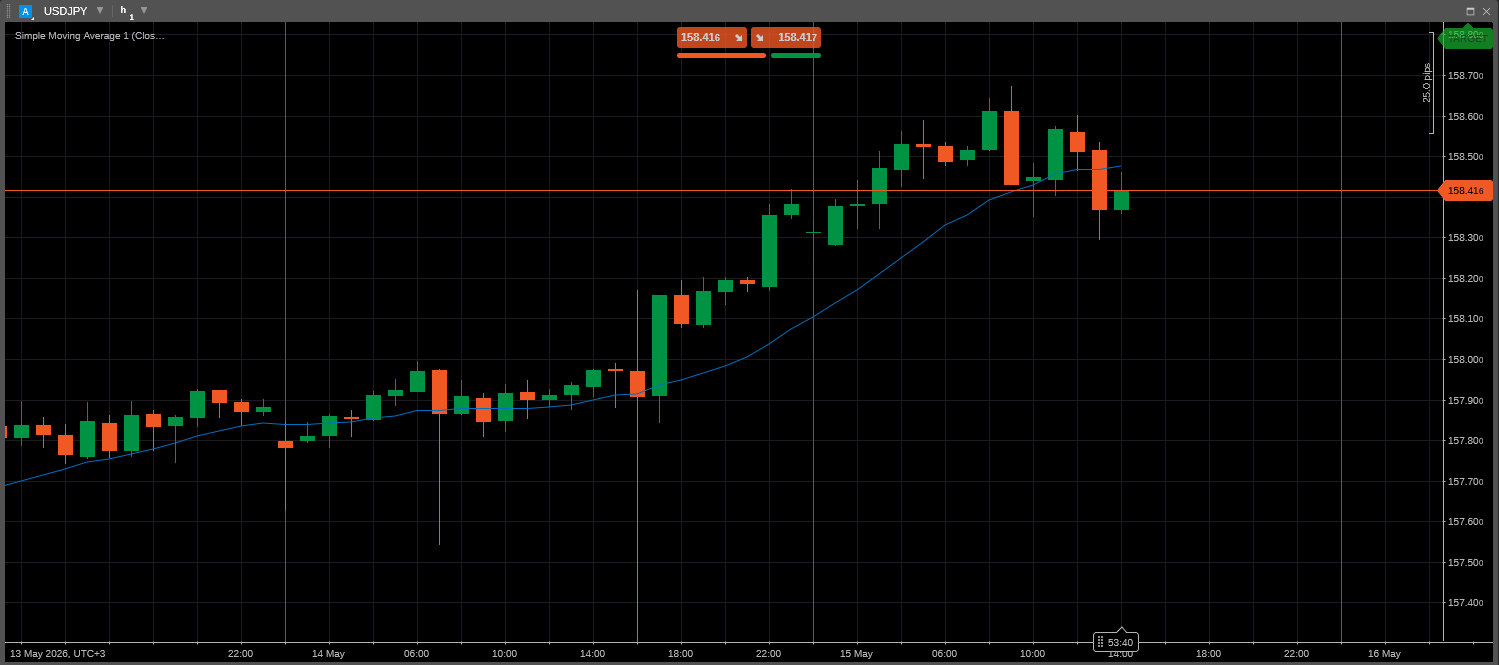The image size is (1499, 665).
Task: Click the 158.700 price axis label
Action: click(1465, 75)
